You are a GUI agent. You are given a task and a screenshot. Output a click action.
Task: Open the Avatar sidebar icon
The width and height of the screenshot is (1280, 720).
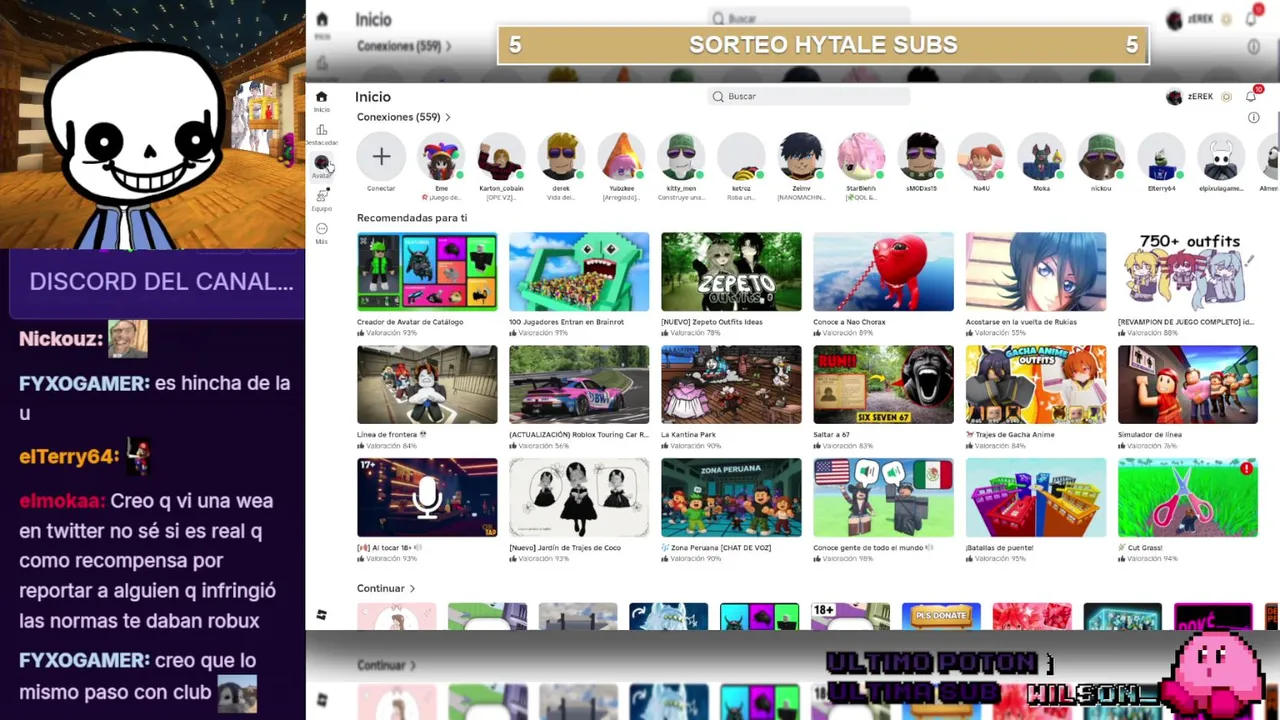[x=321, y=162]
